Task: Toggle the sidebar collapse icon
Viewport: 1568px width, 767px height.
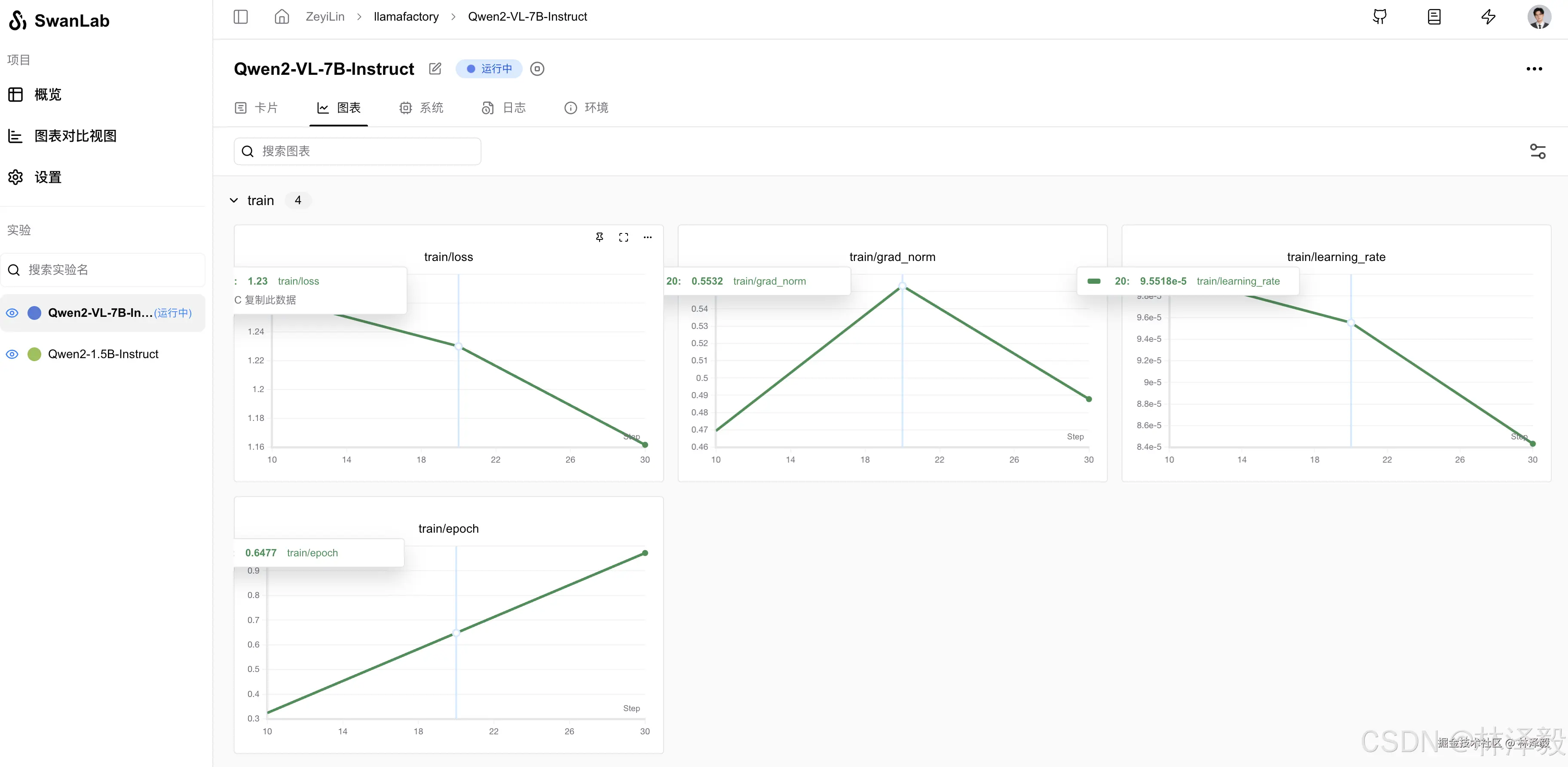Action: coord(240,16)
